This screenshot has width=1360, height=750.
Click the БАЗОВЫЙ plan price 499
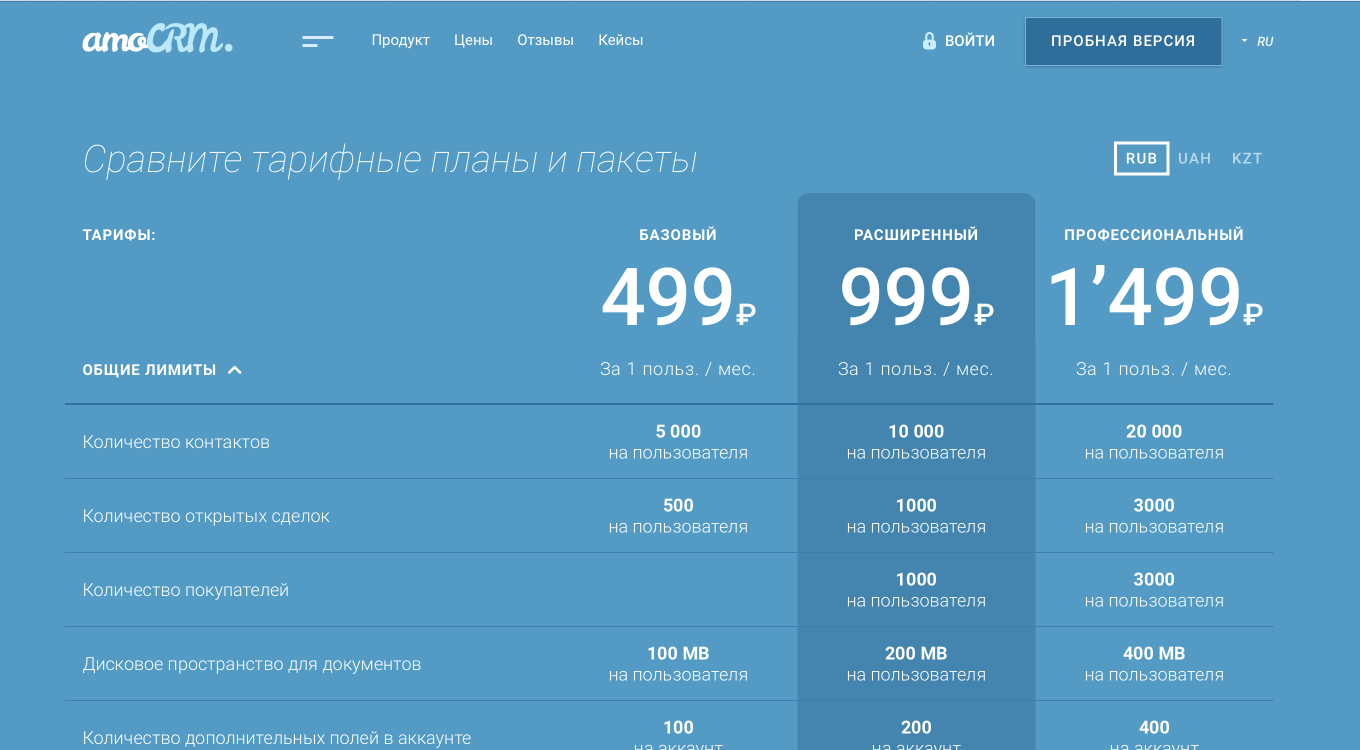(665, 293)
